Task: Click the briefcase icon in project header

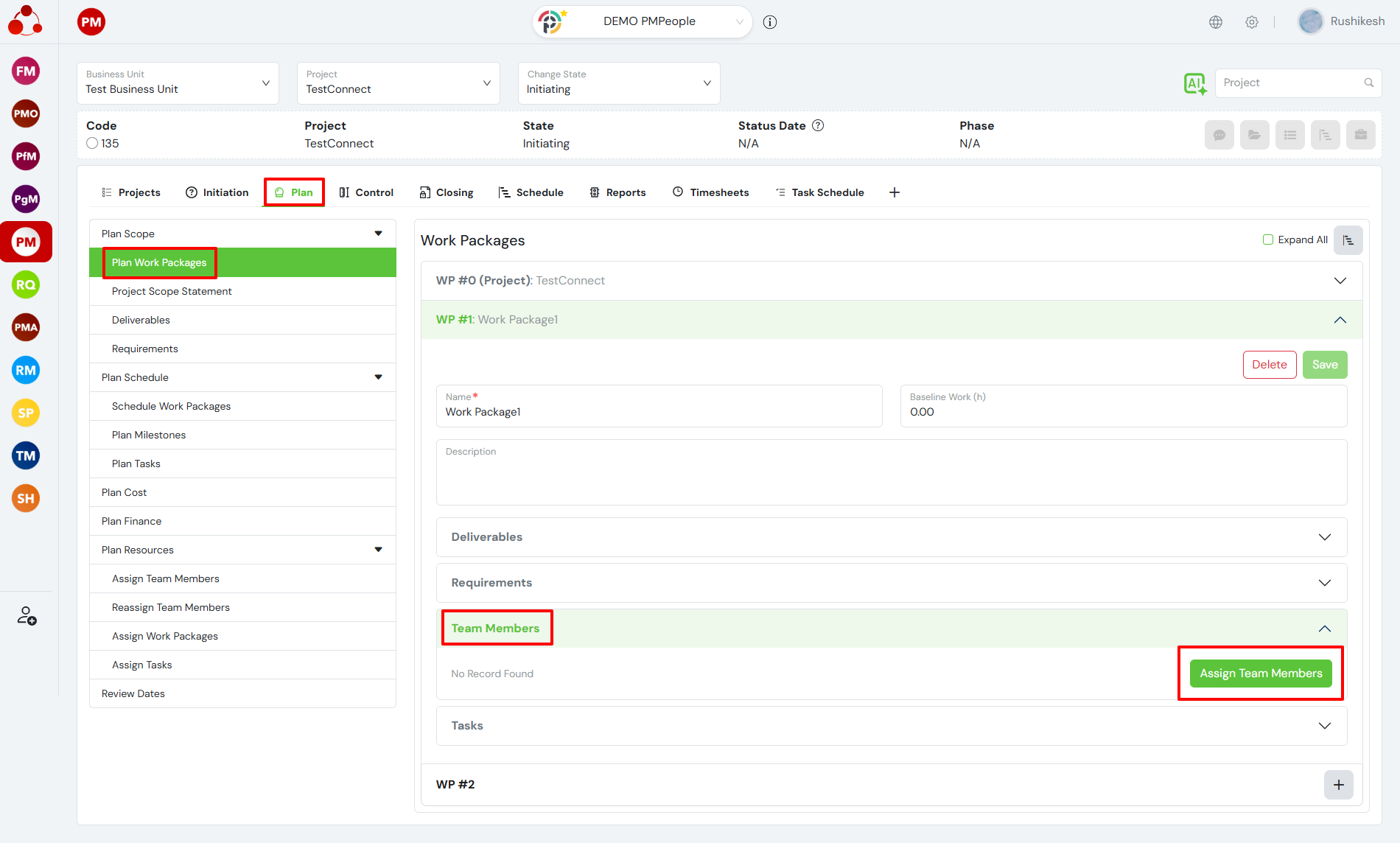Action: (x=1360, y=135)
